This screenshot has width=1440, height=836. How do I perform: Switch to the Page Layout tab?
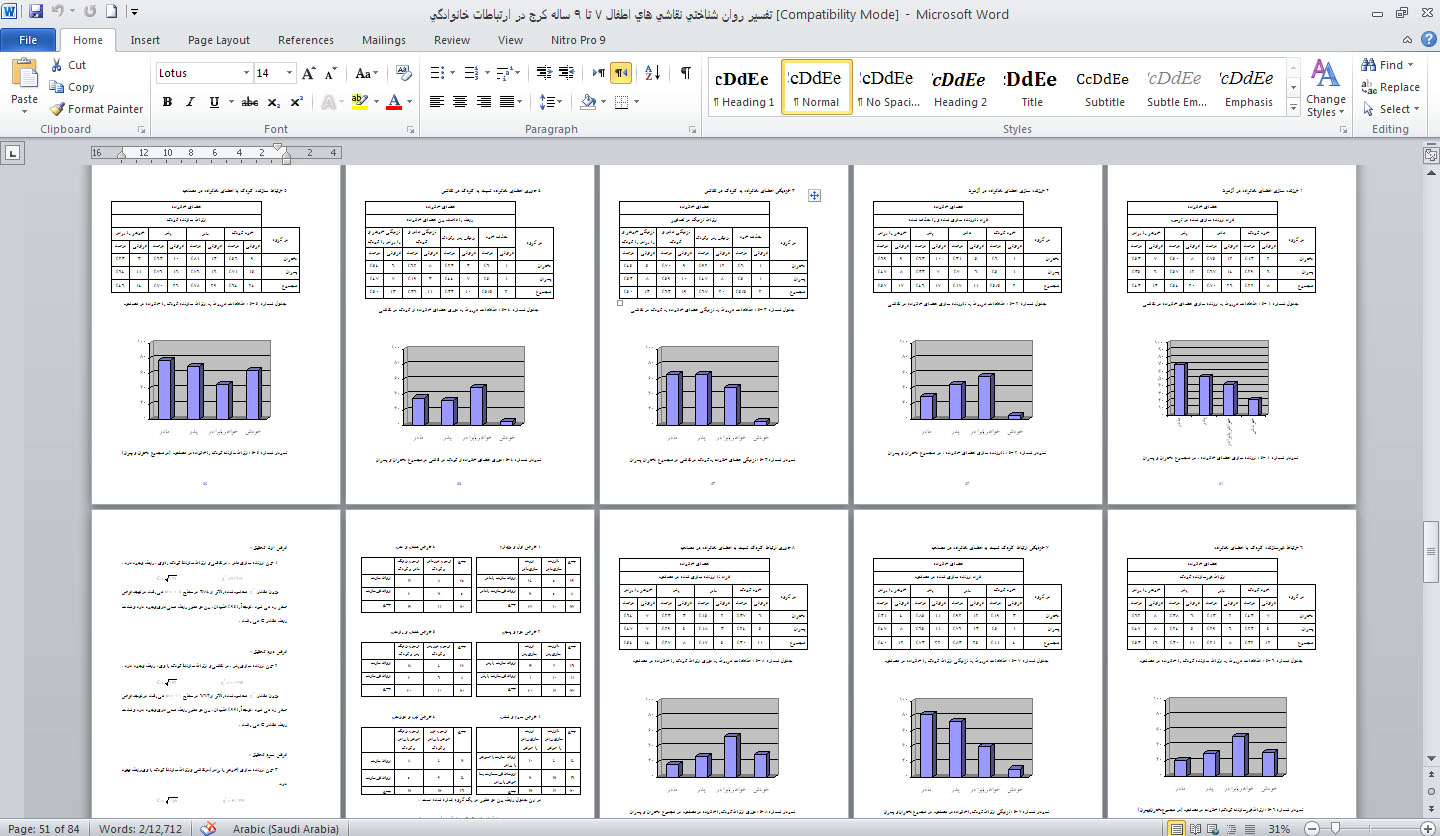pos(219,40)
